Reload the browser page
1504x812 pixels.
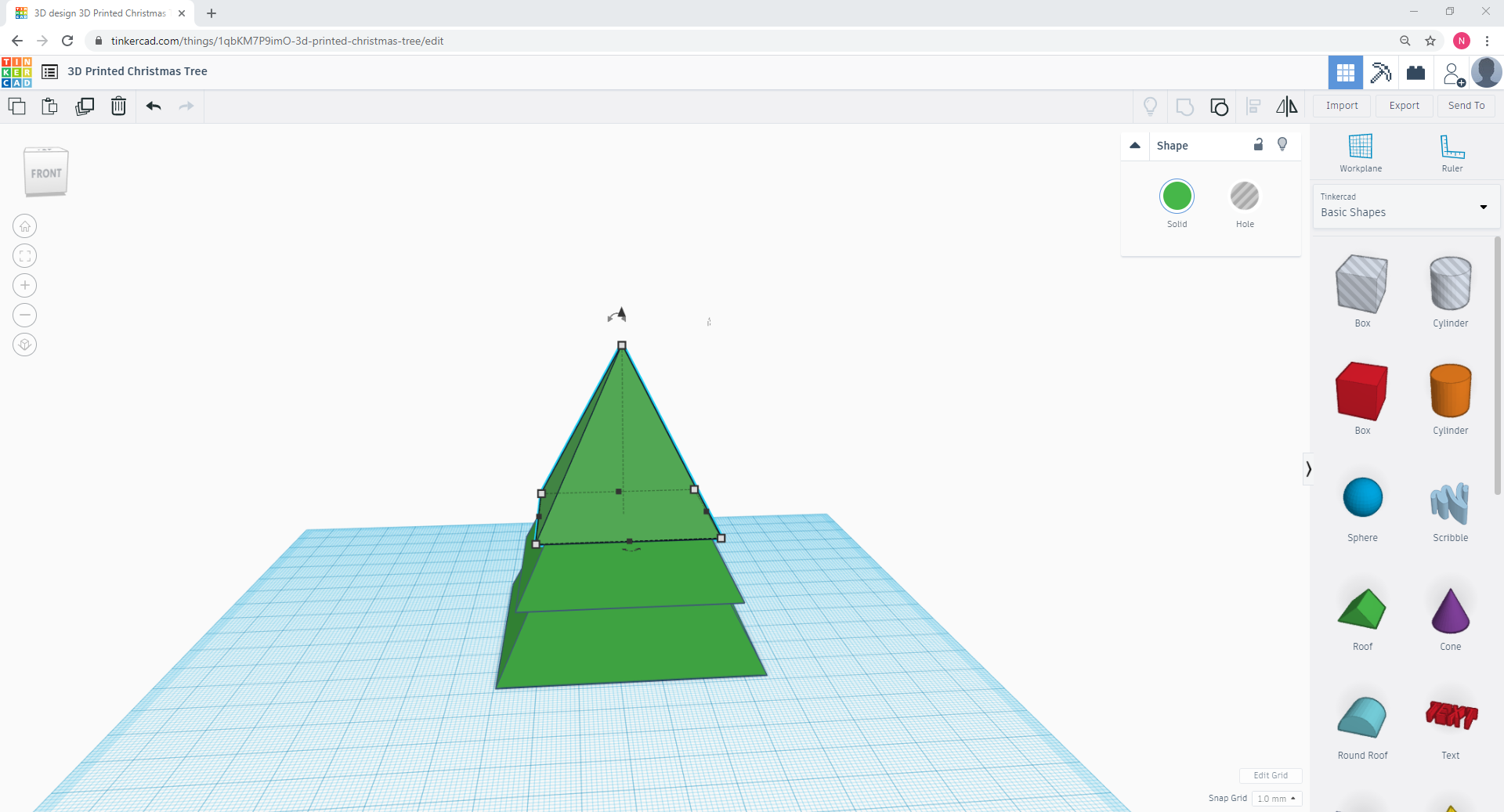click(x=67, y=41)
